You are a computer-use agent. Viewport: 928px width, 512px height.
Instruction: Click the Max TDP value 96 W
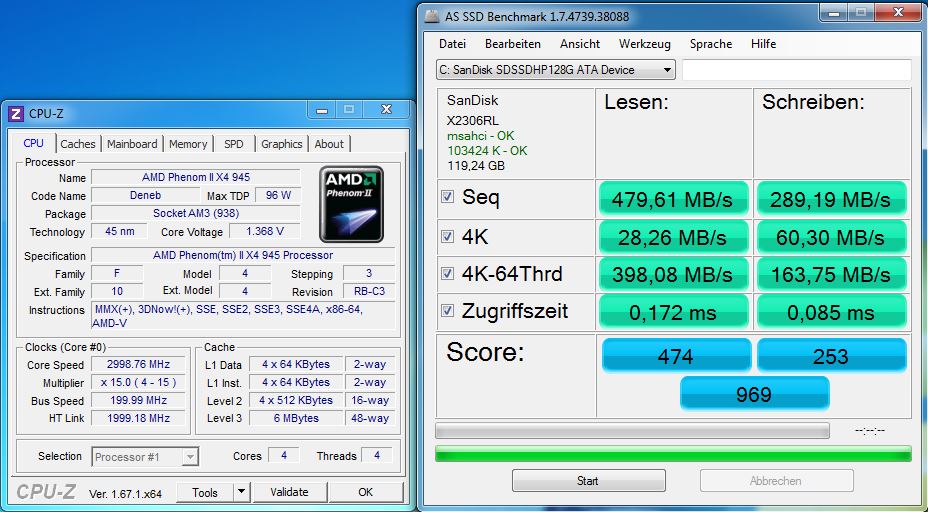tap(278, 195)
